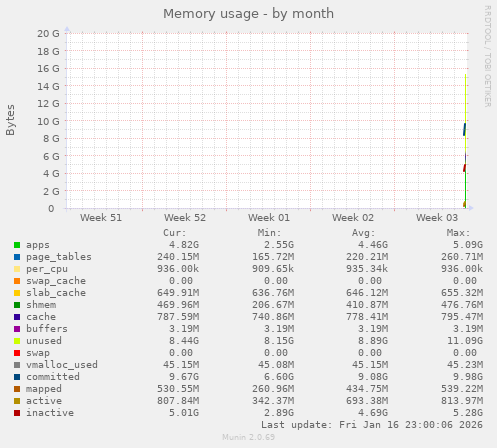
Task: Click the 'Munin 2.0.69' footer text
Action: point(249,437)
